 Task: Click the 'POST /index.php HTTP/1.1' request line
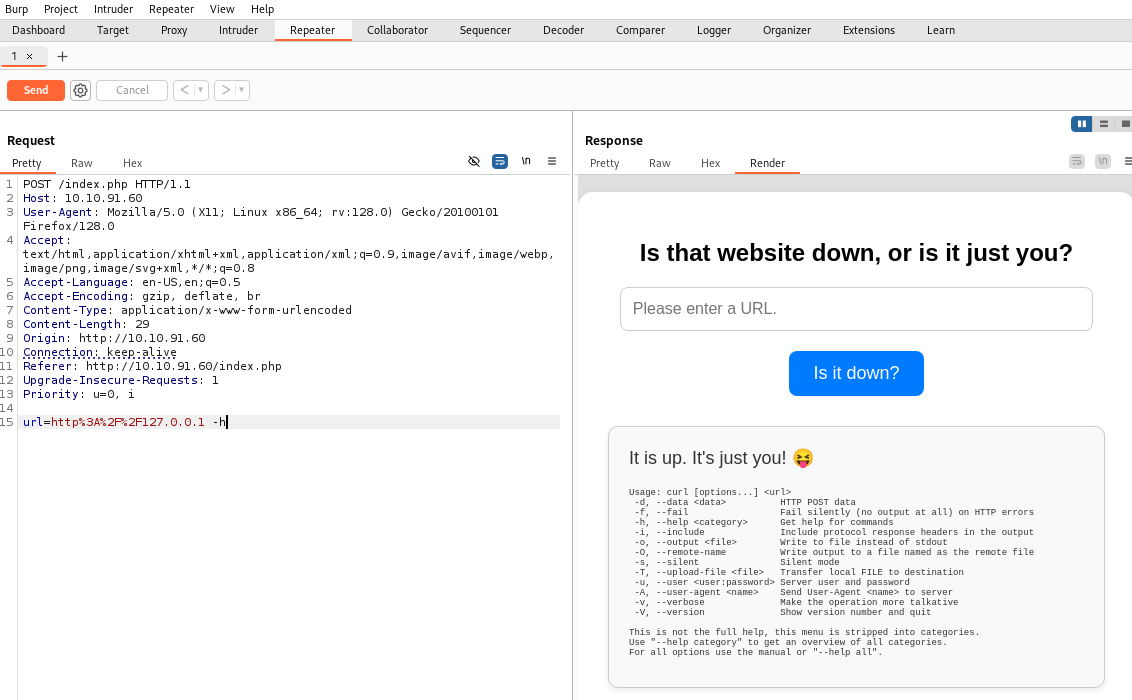pos(107,184)
